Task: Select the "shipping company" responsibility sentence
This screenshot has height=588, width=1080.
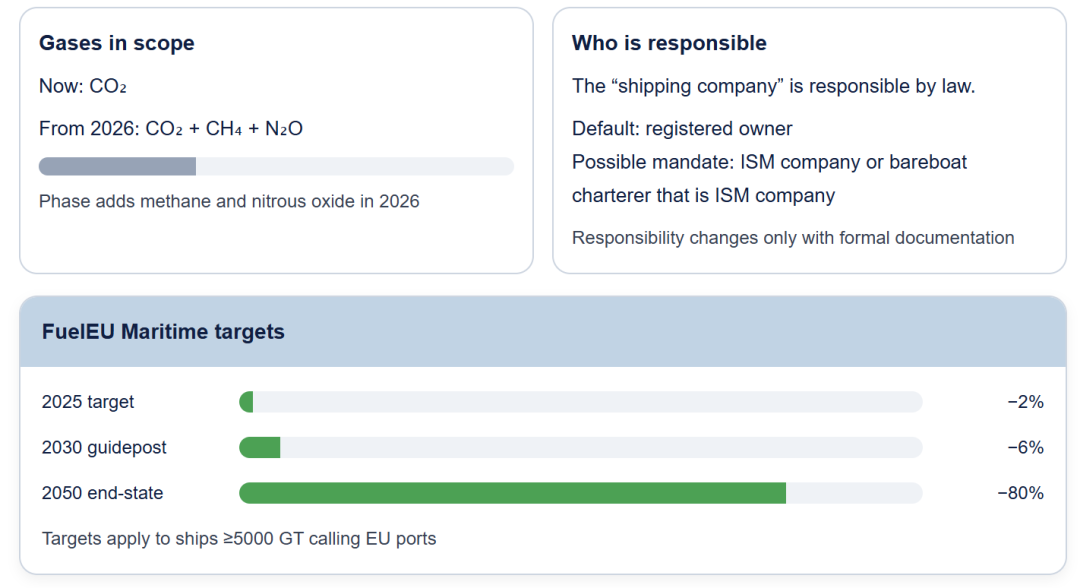Action: click(x=773, y=86)
